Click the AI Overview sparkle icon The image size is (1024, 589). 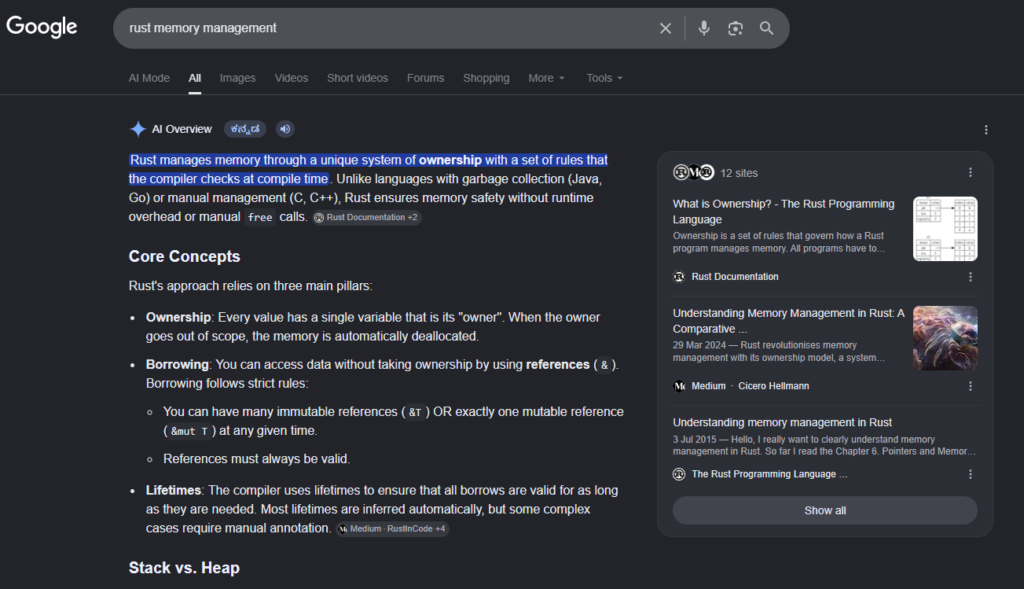[137, 129]
